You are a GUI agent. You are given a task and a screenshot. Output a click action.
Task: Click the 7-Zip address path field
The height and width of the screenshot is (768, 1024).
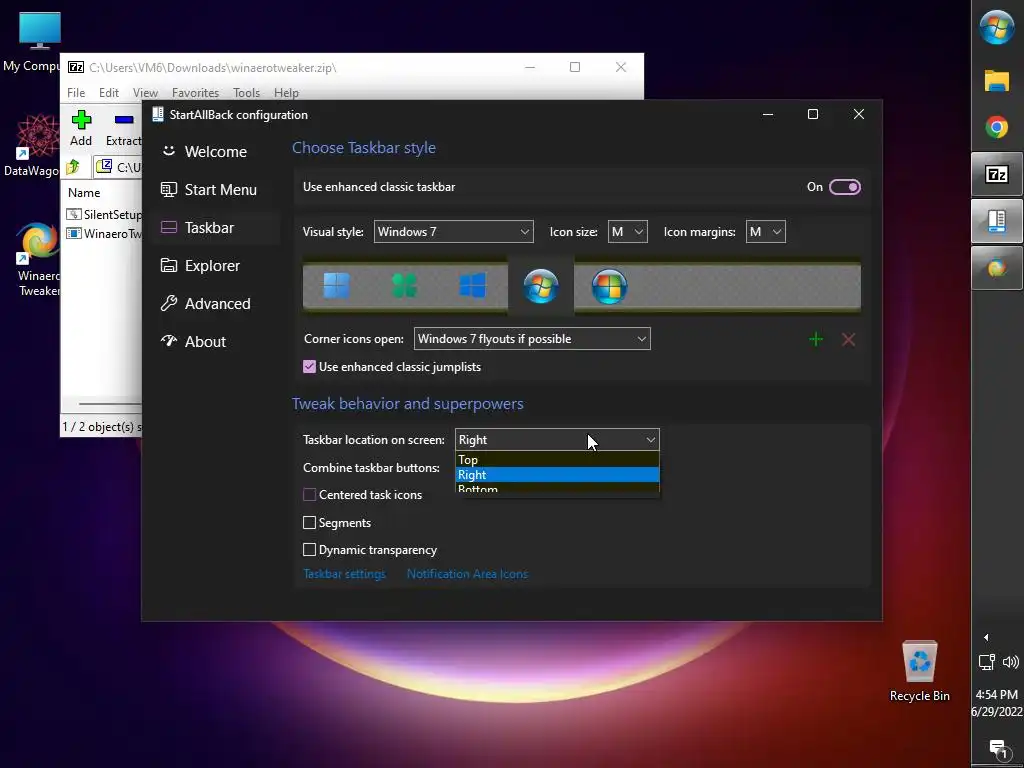(119, 167)
